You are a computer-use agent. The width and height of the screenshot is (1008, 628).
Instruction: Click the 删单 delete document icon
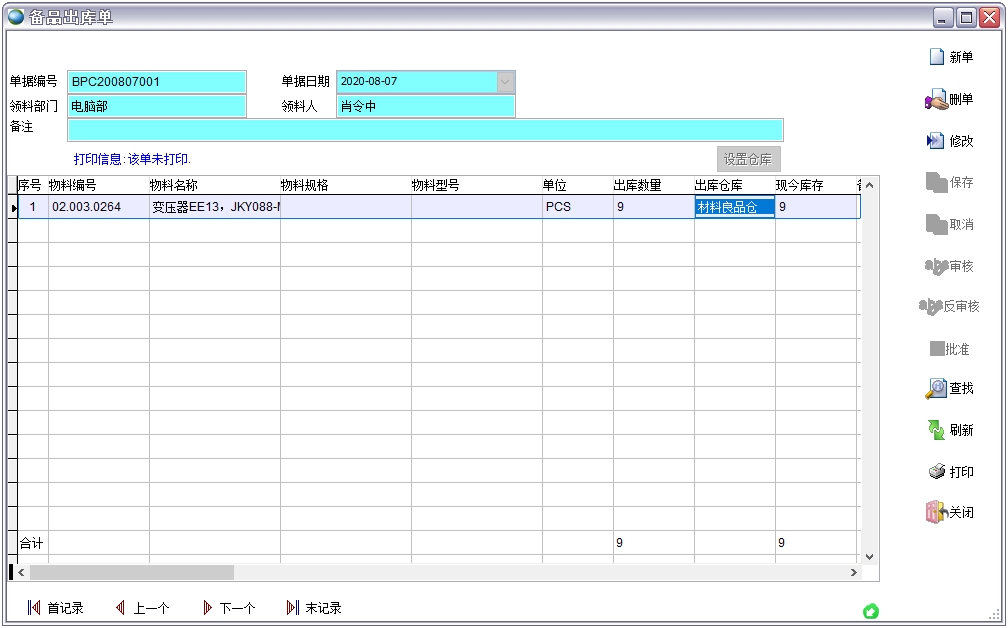(x=937, y=100)
